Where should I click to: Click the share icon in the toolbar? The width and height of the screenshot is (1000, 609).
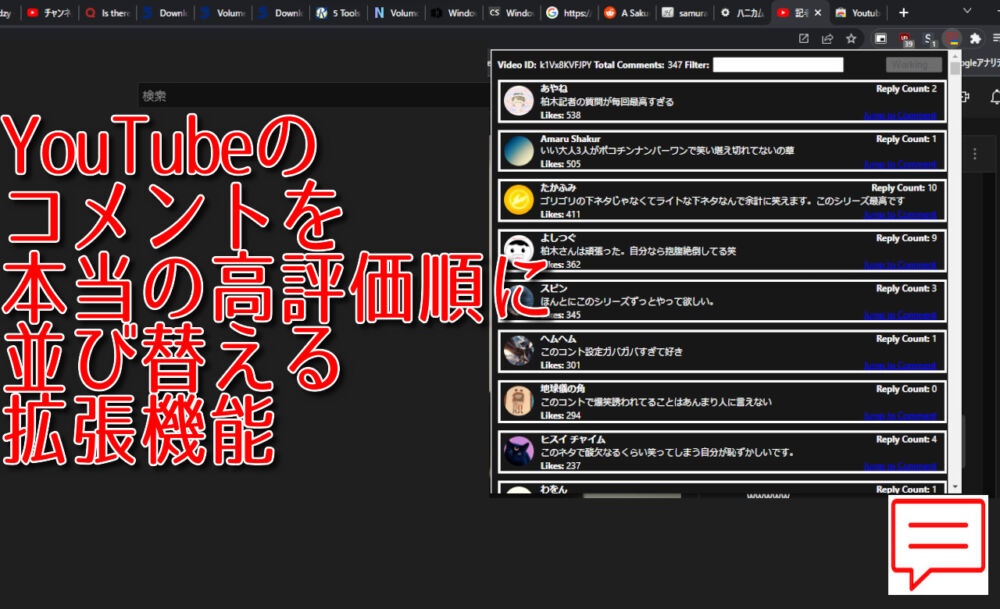826,39
